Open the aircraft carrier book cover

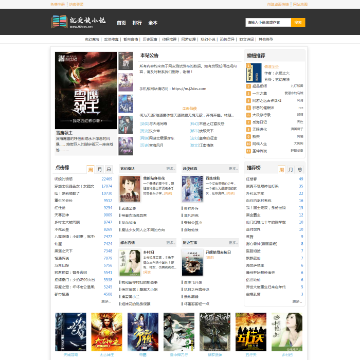(192, 262)
